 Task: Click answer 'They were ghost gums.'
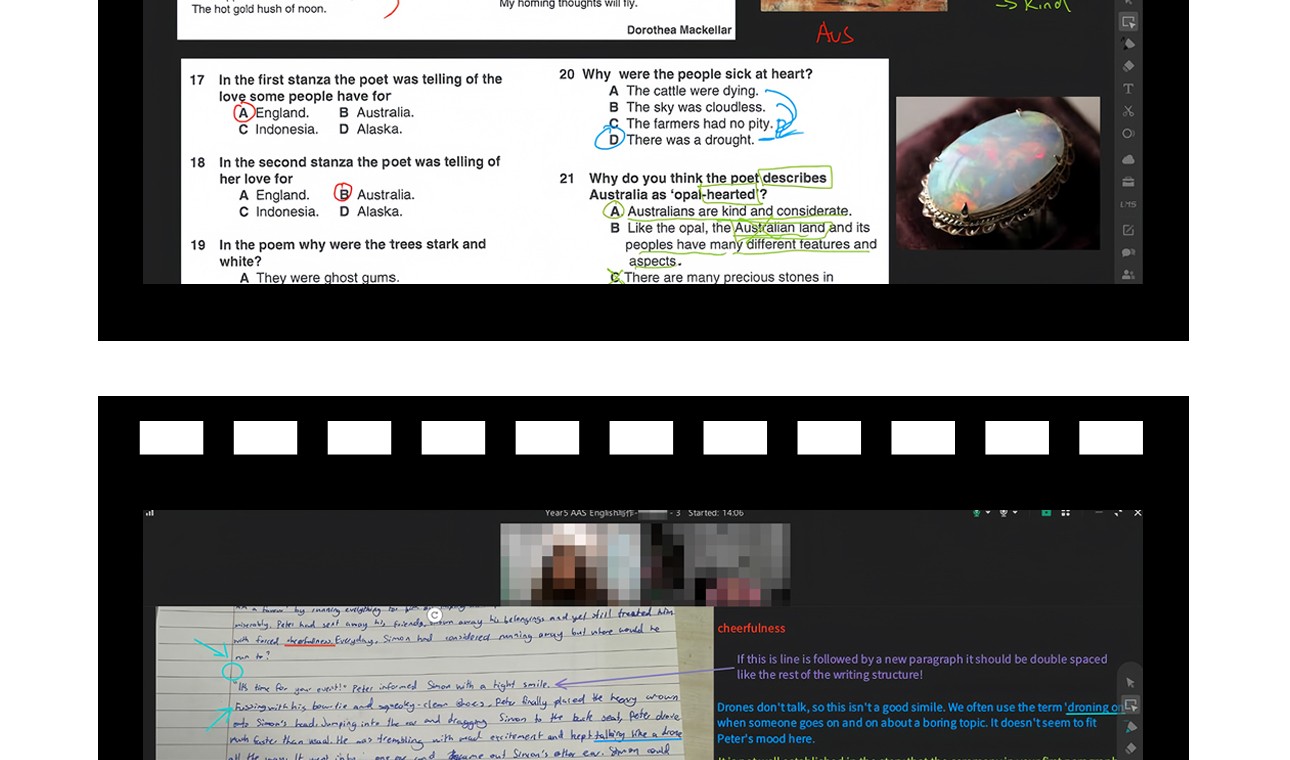327,277
